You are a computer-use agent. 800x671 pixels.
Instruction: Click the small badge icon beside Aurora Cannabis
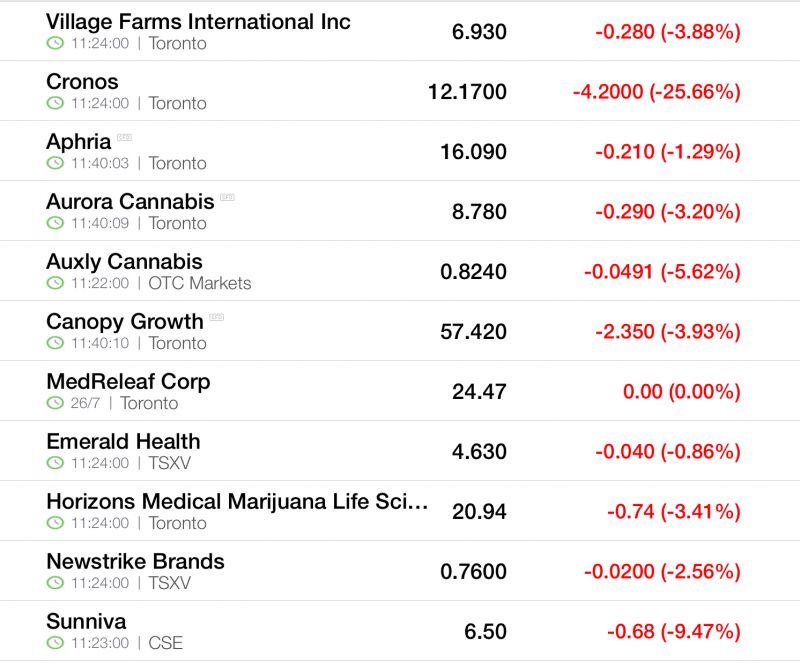[227, 197]
